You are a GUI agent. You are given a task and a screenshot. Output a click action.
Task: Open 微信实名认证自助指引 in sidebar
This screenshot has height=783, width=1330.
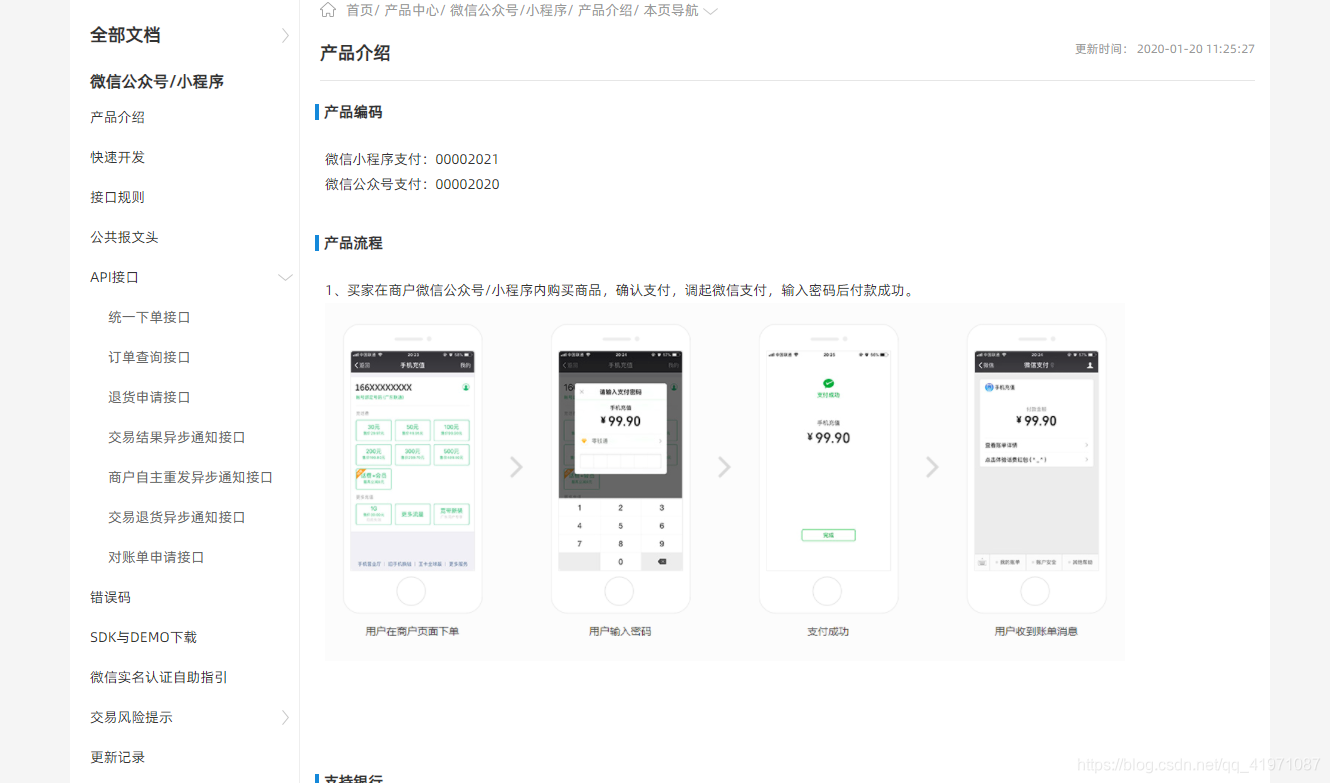[x=159, y=677]
